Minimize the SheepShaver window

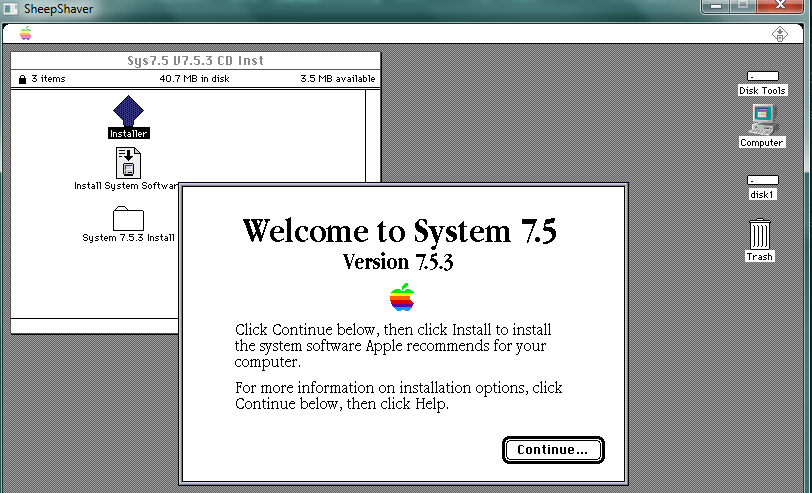pyautogui.click(x=715, y=6)
